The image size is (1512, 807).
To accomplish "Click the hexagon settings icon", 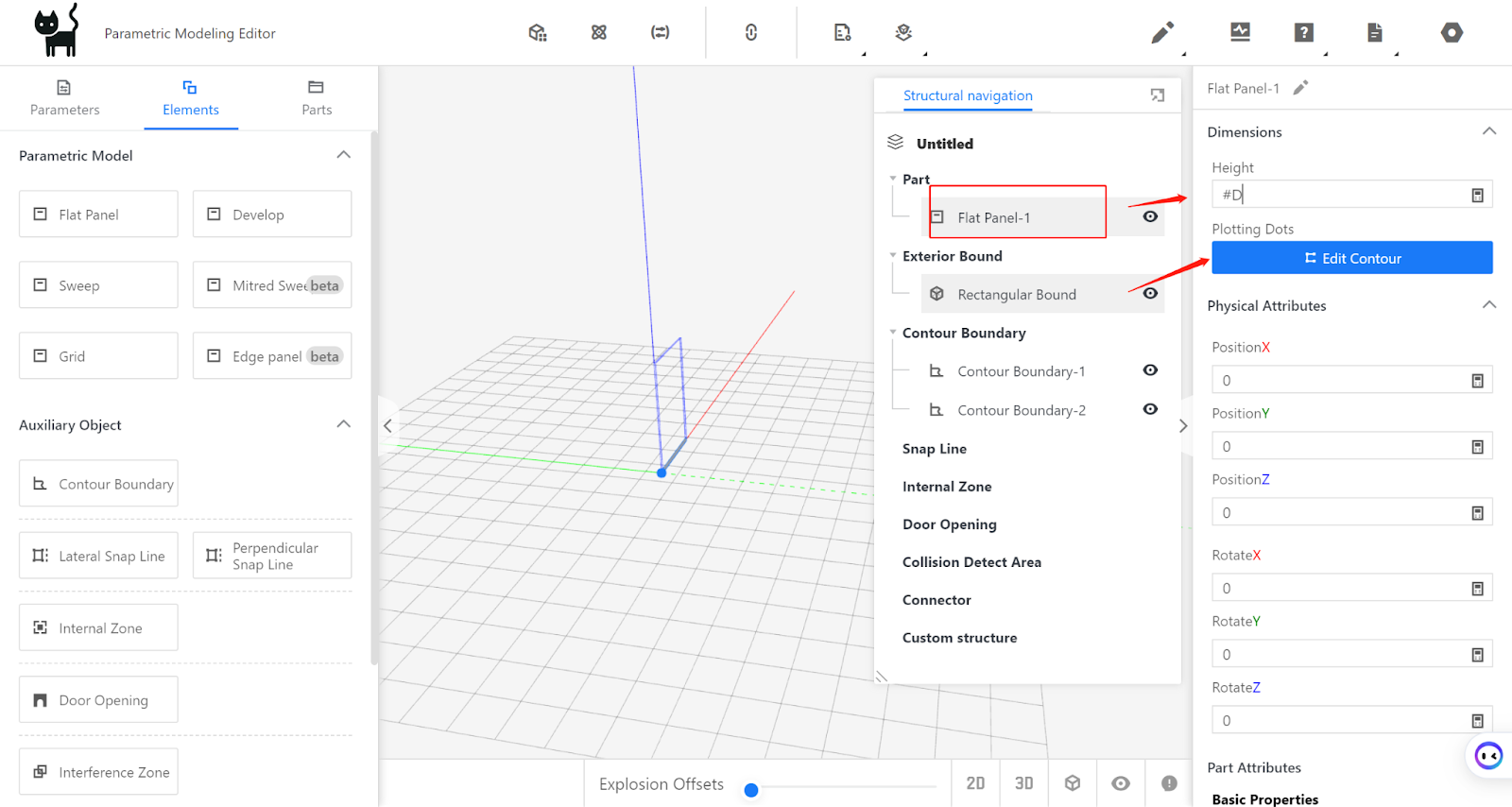I will (x=1452, y=33).
